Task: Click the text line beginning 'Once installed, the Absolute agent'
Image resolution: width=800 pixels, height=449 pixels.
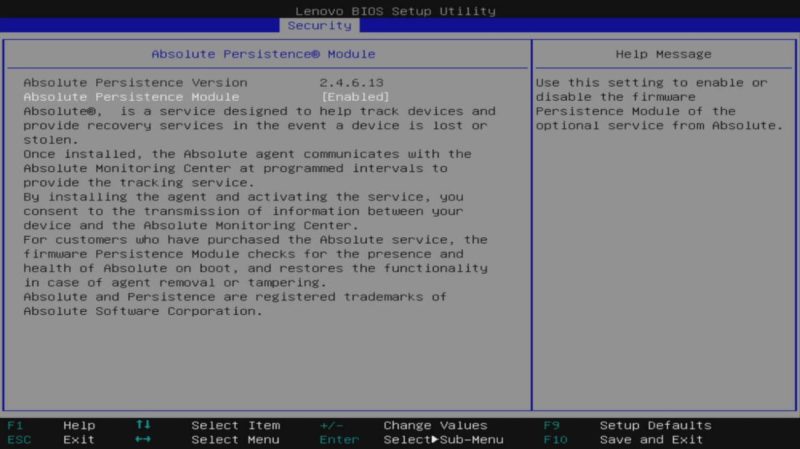Action: coord(247,154)
